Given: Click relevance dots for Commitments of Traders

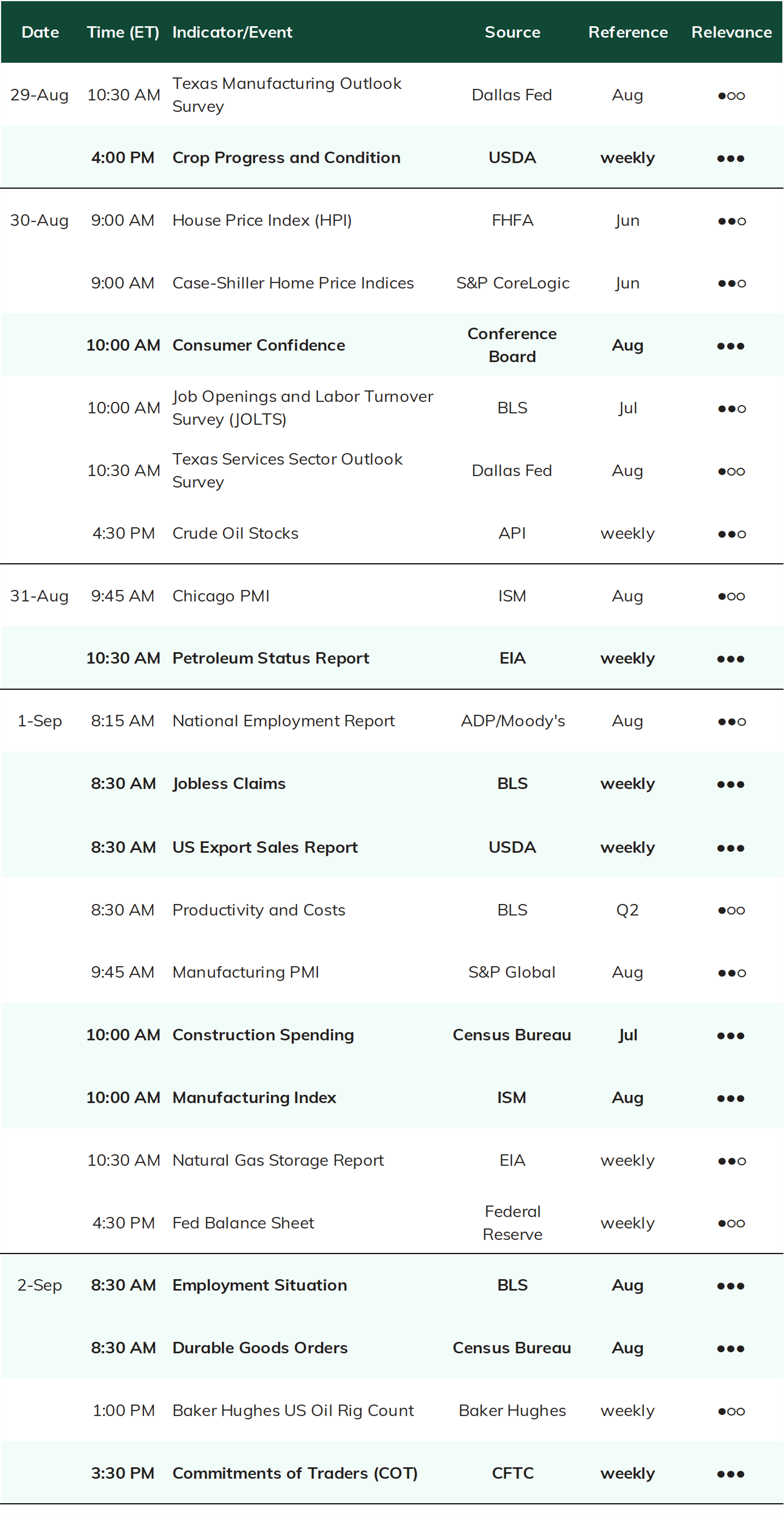Looking at the screenshot, I should click(x=731, y=1474).
